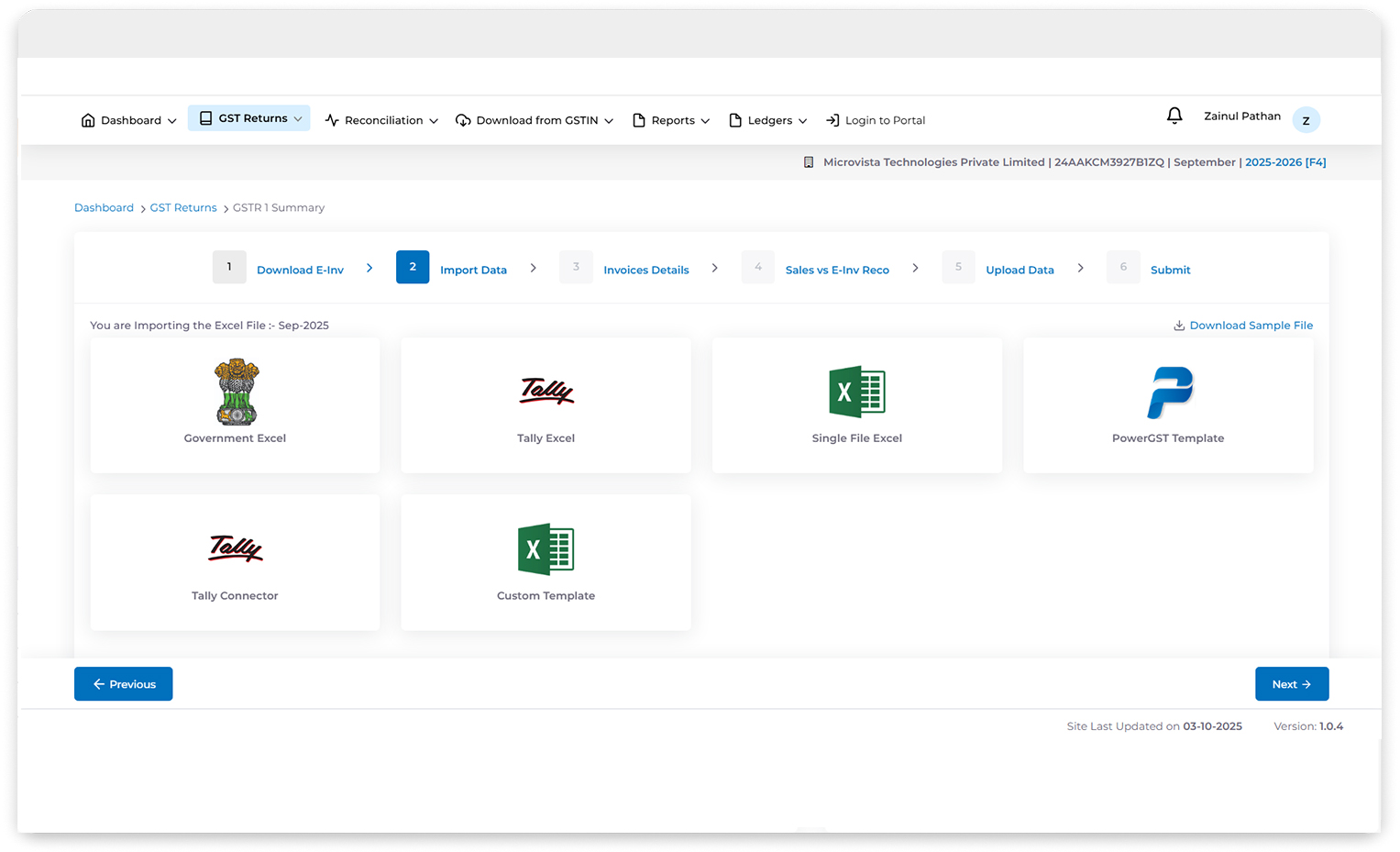Select the Single File Excel icon

click(856, 392)
